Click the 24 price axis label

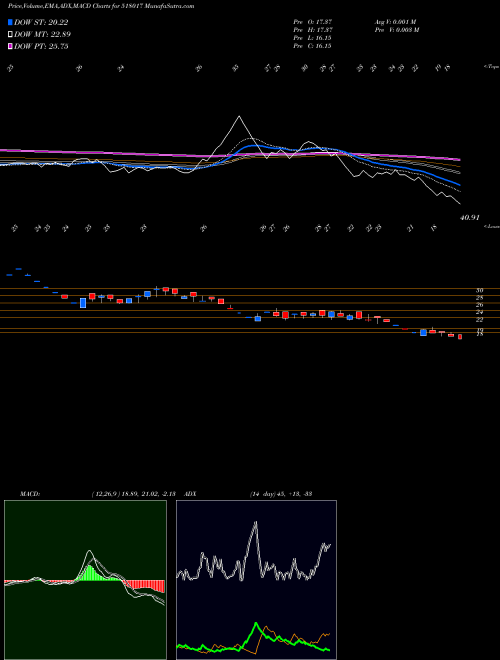479,312
